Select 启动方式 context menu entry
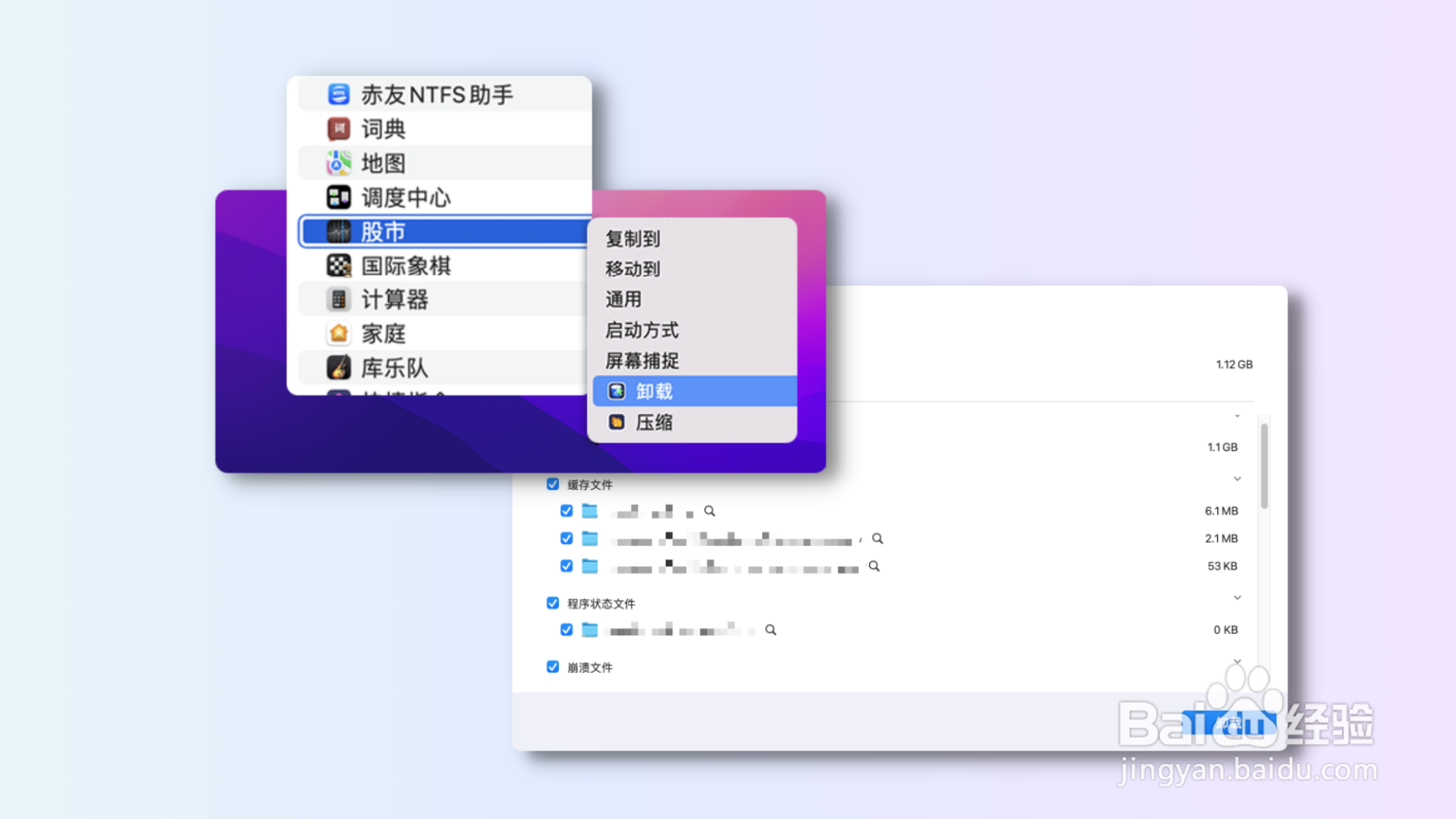The width and height of the screenshot is (1456, 819). click(692, 331)
